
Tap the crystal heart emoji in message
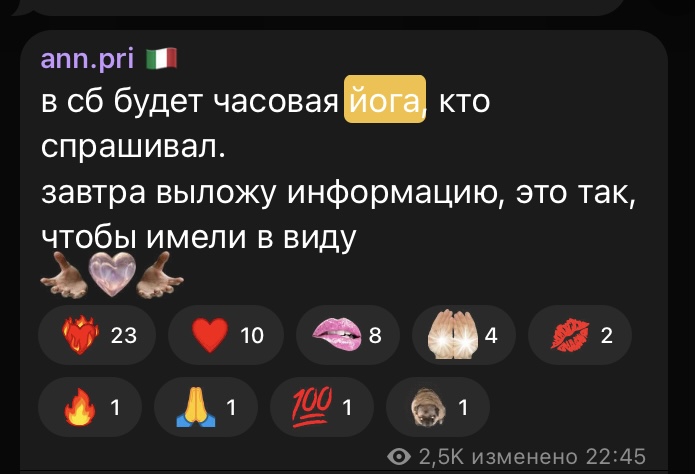click(112, 274)
